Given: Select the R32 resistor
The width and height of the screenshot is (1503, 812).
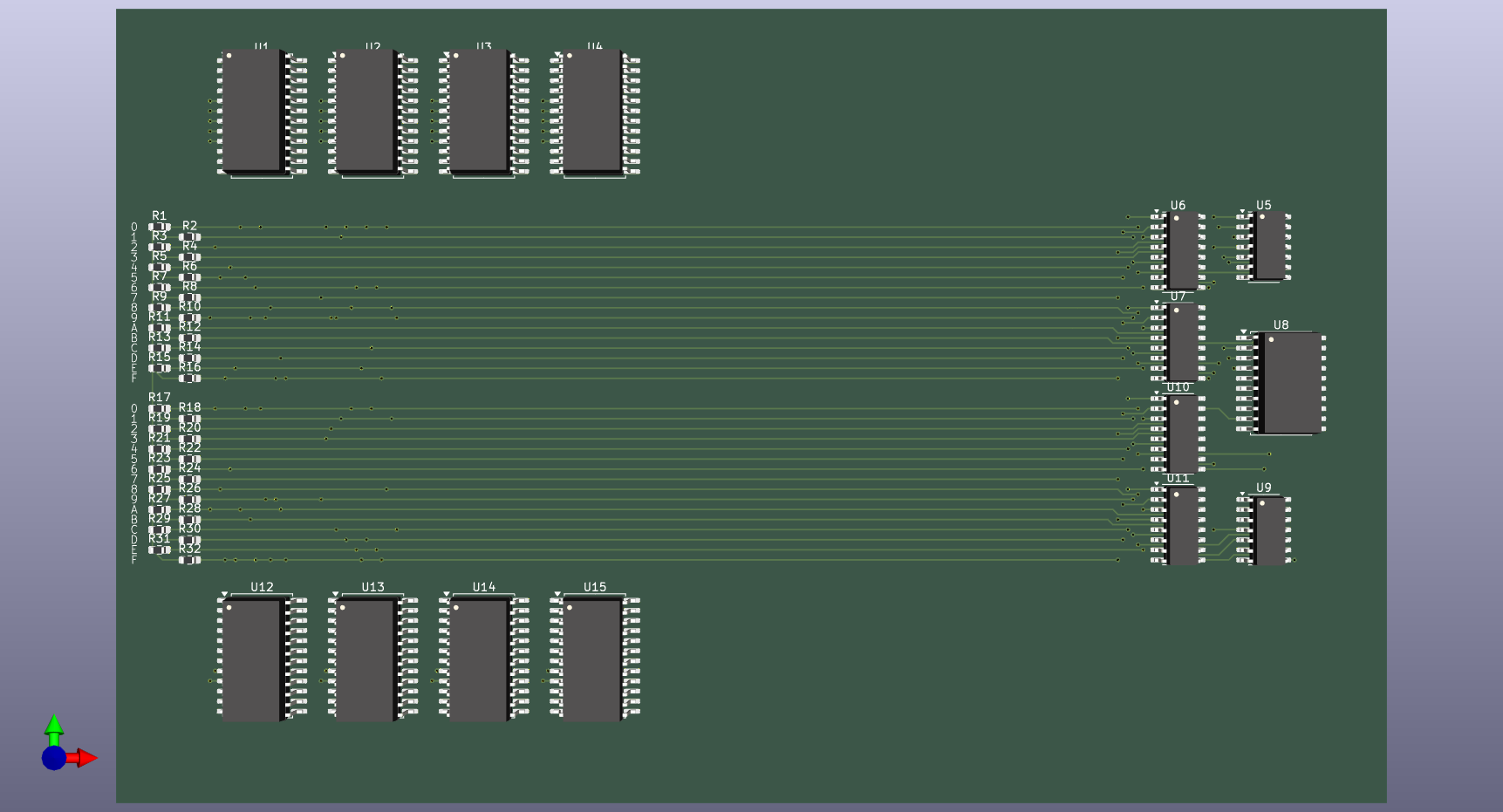Looking at the screenshot, I should click(189, 560).
